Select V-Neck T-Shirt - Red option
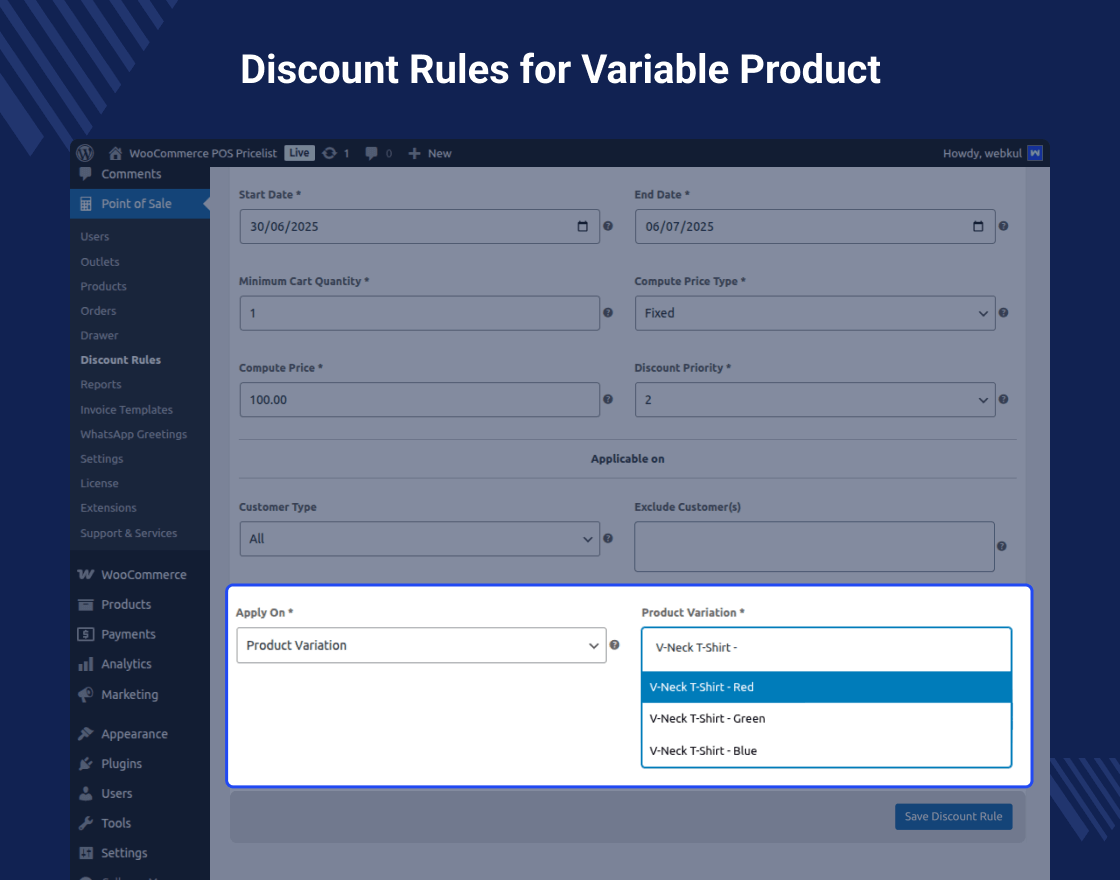Image resolution: width=1120 pixels, height=880 pixels. click(x=826, y=687)
